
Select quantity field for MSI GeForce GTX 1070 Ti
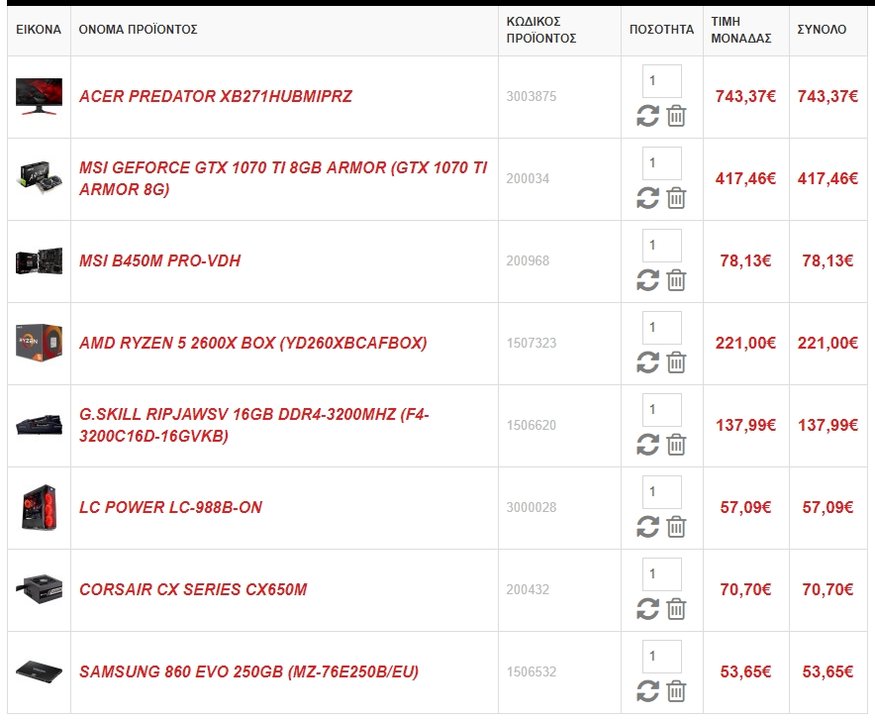(x=662, y=163)
